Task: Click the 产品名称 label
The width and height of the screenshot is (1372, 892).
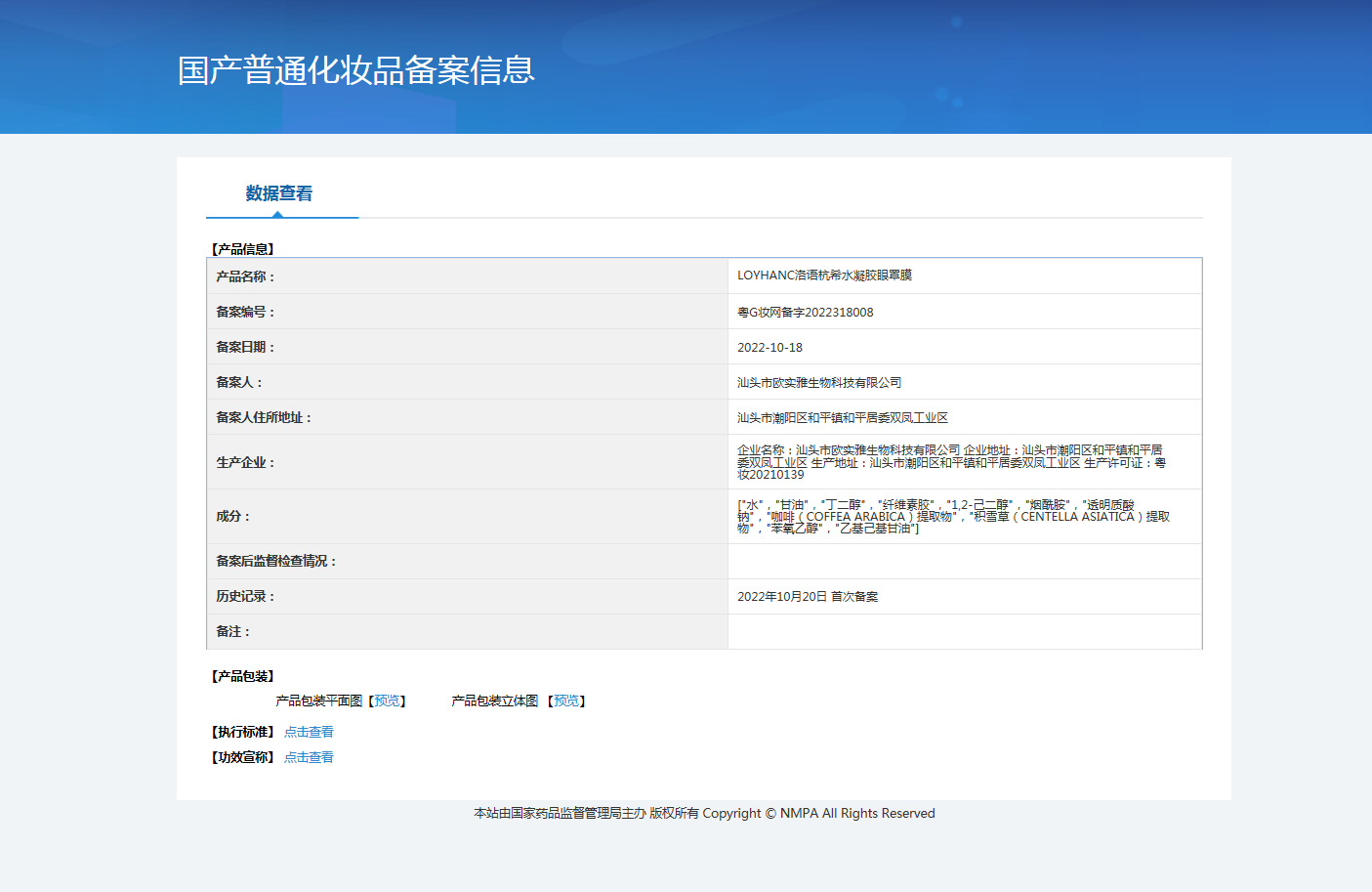Action: click(x=245, y=276)
